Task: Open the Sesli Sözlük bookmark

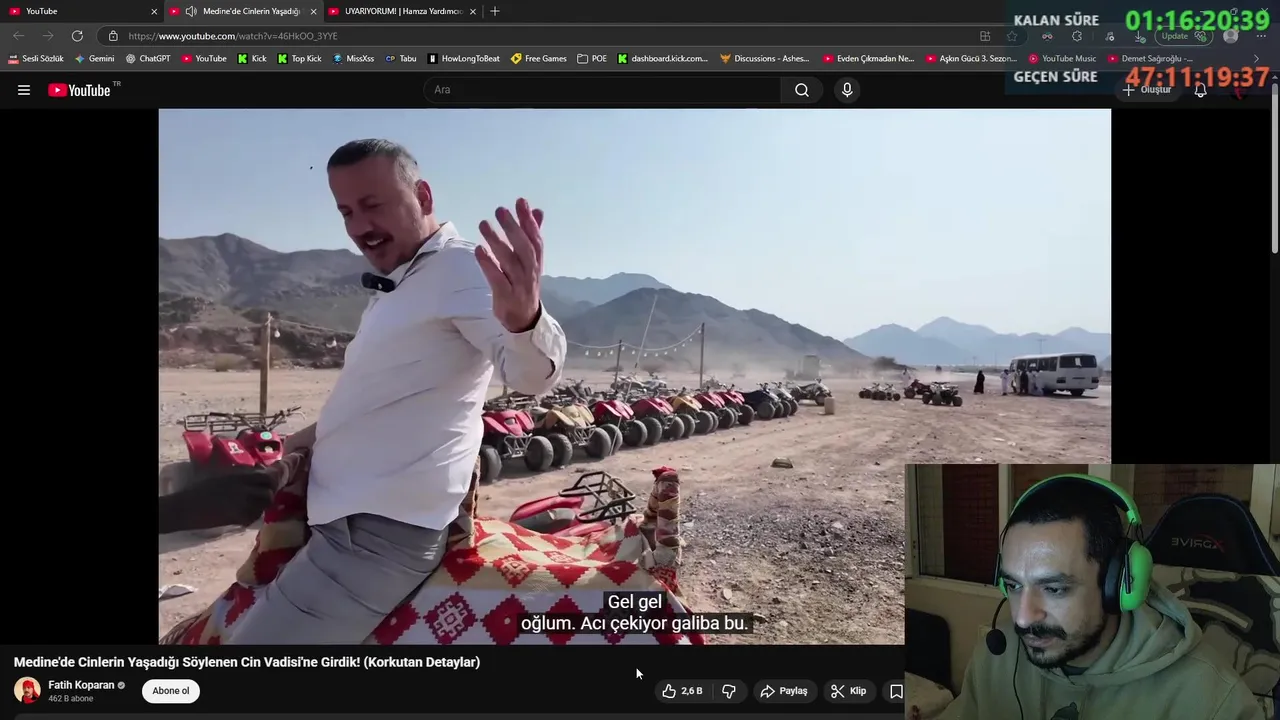Action: coord(36,59)
